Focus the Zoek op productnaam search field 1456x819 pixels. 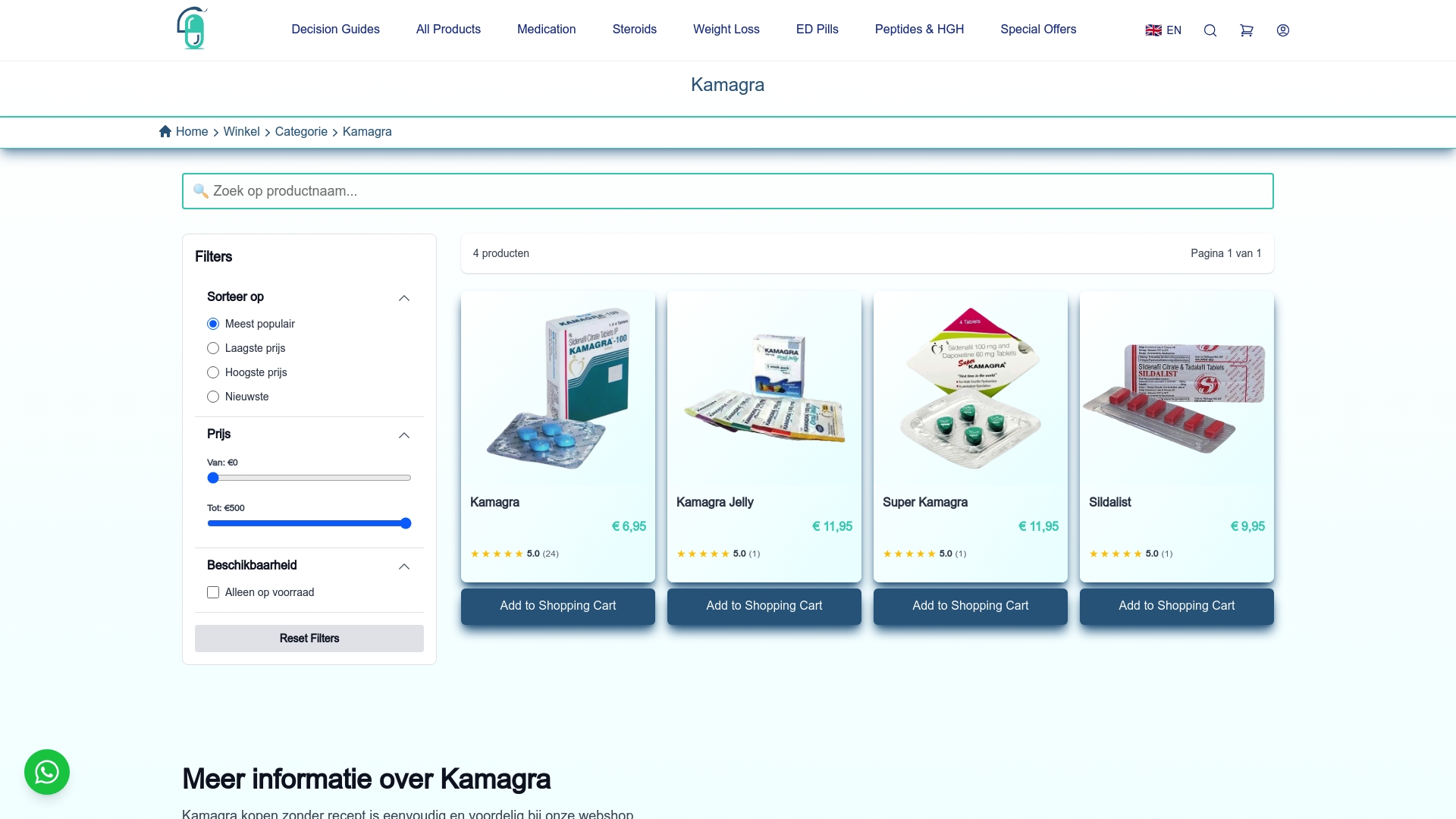[x=728, y=191]
